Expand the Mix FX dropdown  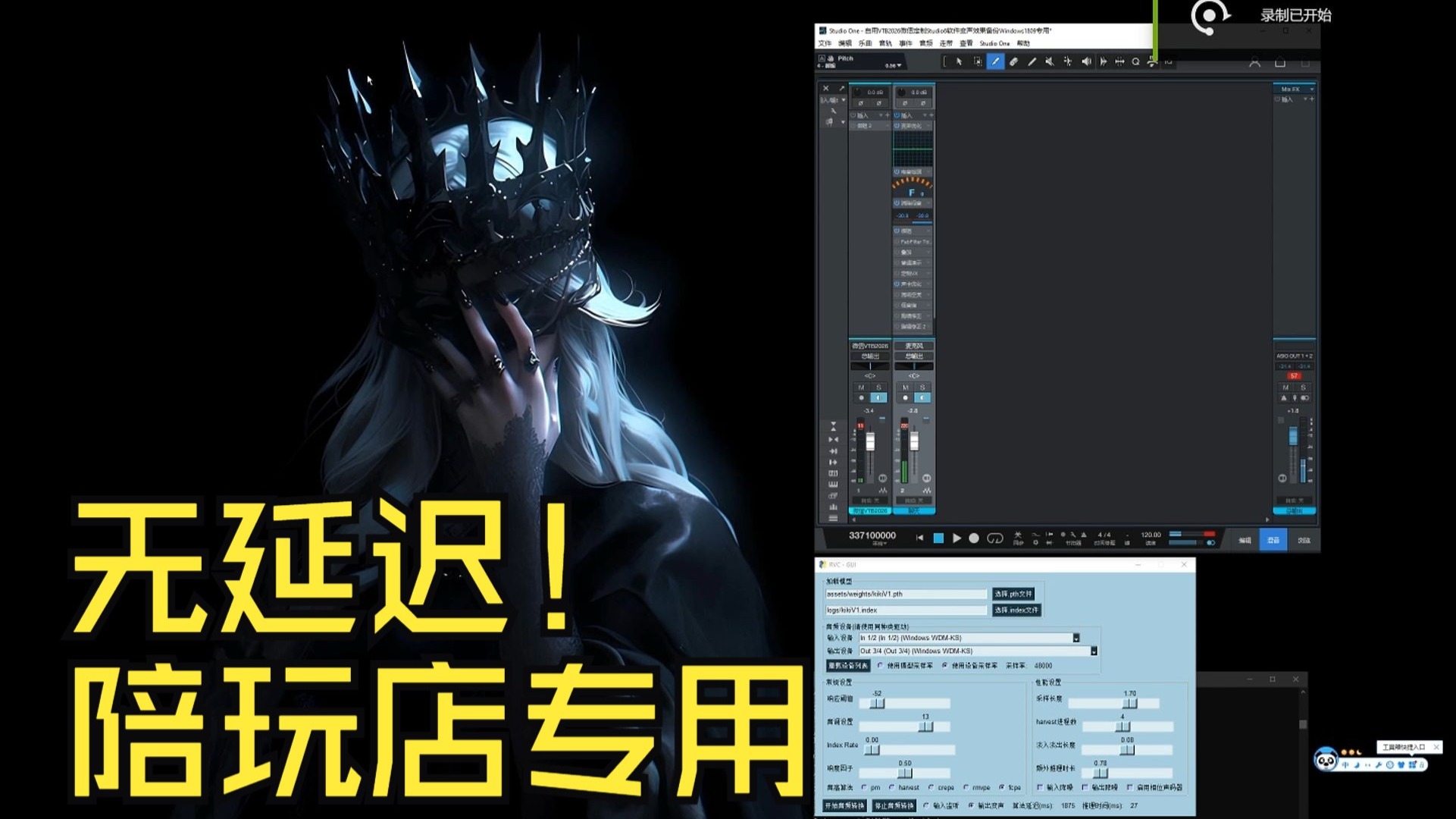click(x=1312, y=89)
